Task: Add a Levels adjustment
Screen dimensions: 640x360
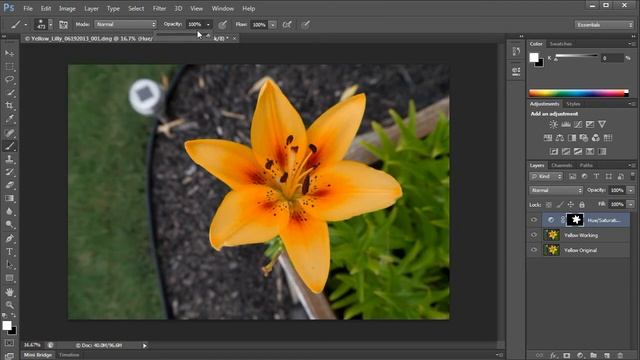Action: 566,124
